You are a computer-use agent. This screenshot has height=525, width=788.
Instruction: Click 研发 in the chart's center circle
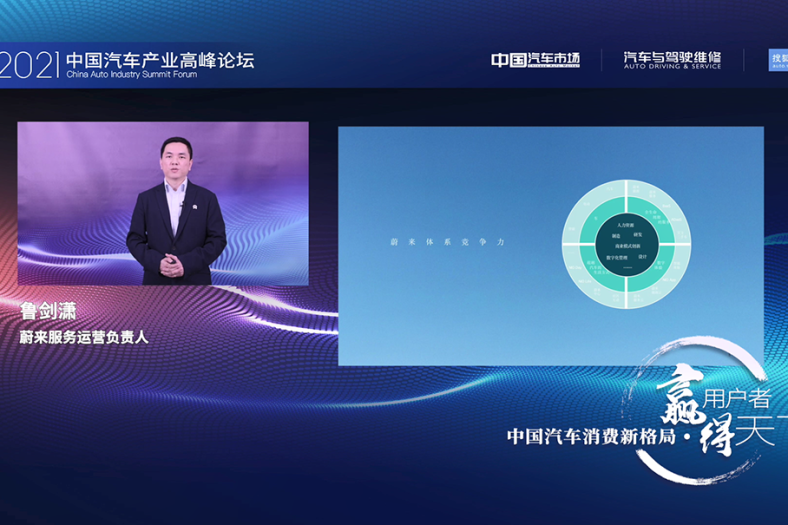point(638,235)
